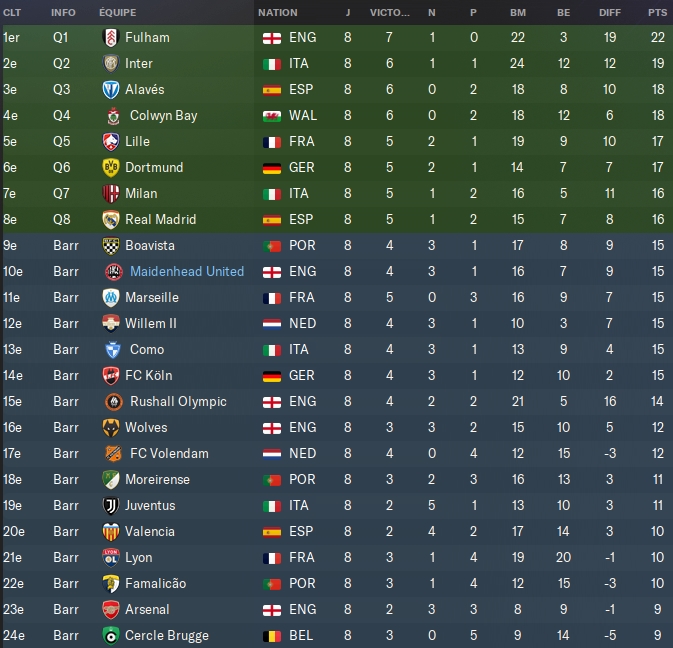The height and width of the screenshot is (648, 673).
Task: Sort by the DIFF column header
Action: point(609,13)
